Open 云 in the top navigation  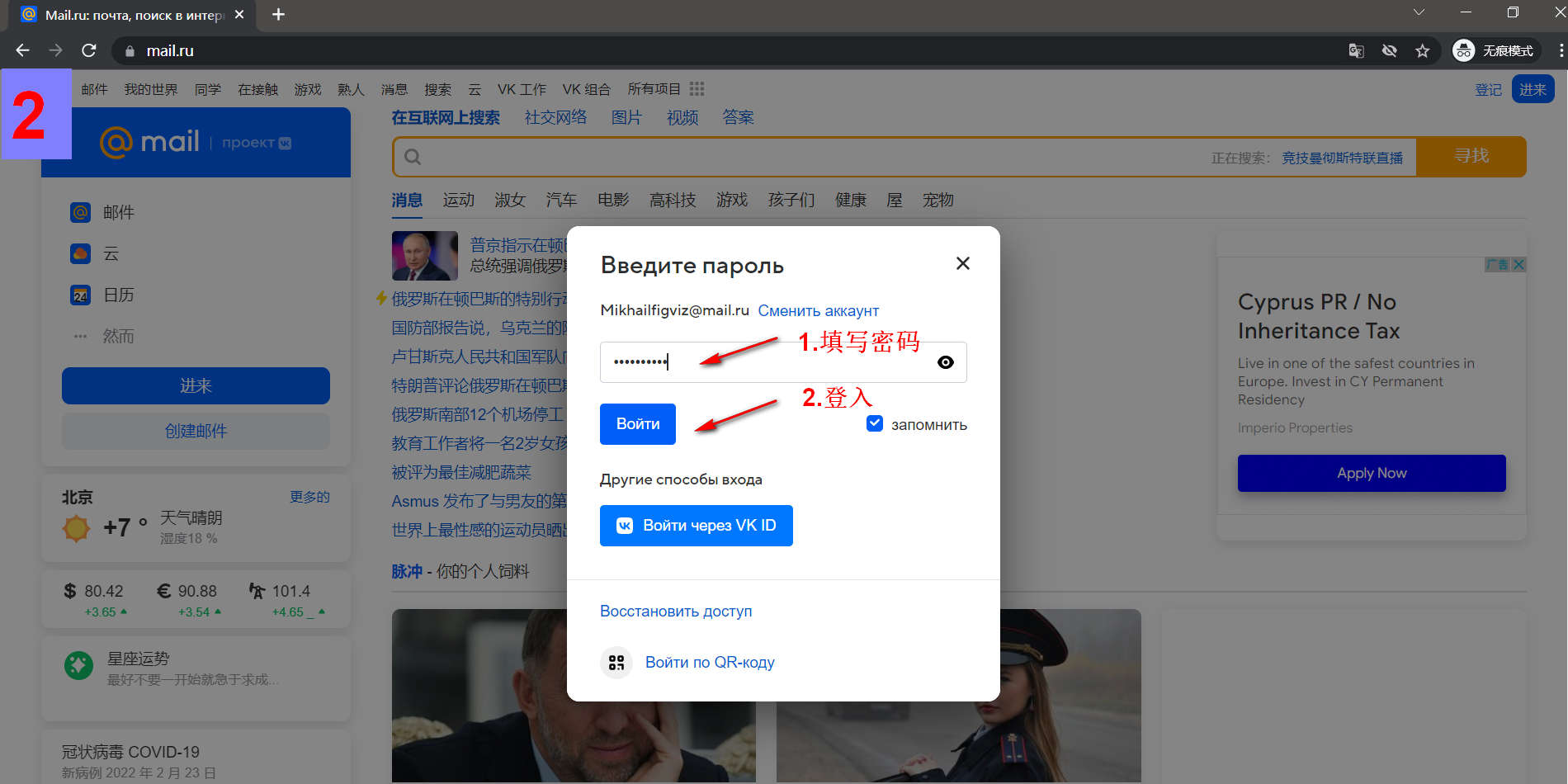475,89
